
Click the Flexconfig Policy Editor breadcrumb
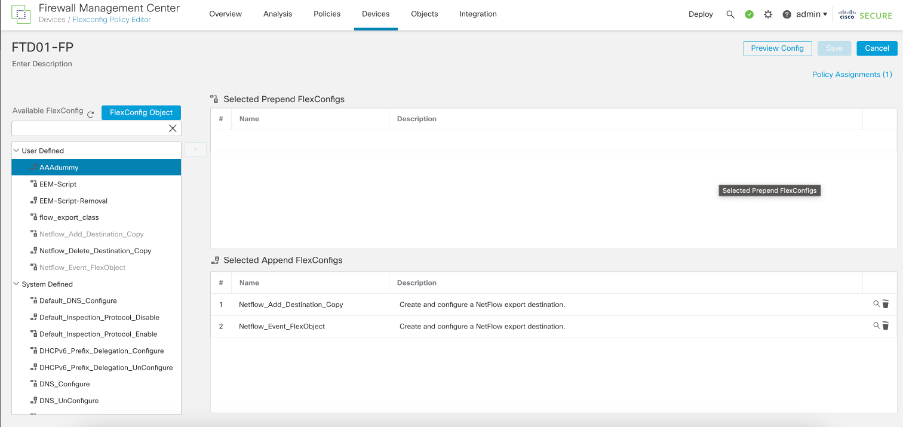pos(111,20)
